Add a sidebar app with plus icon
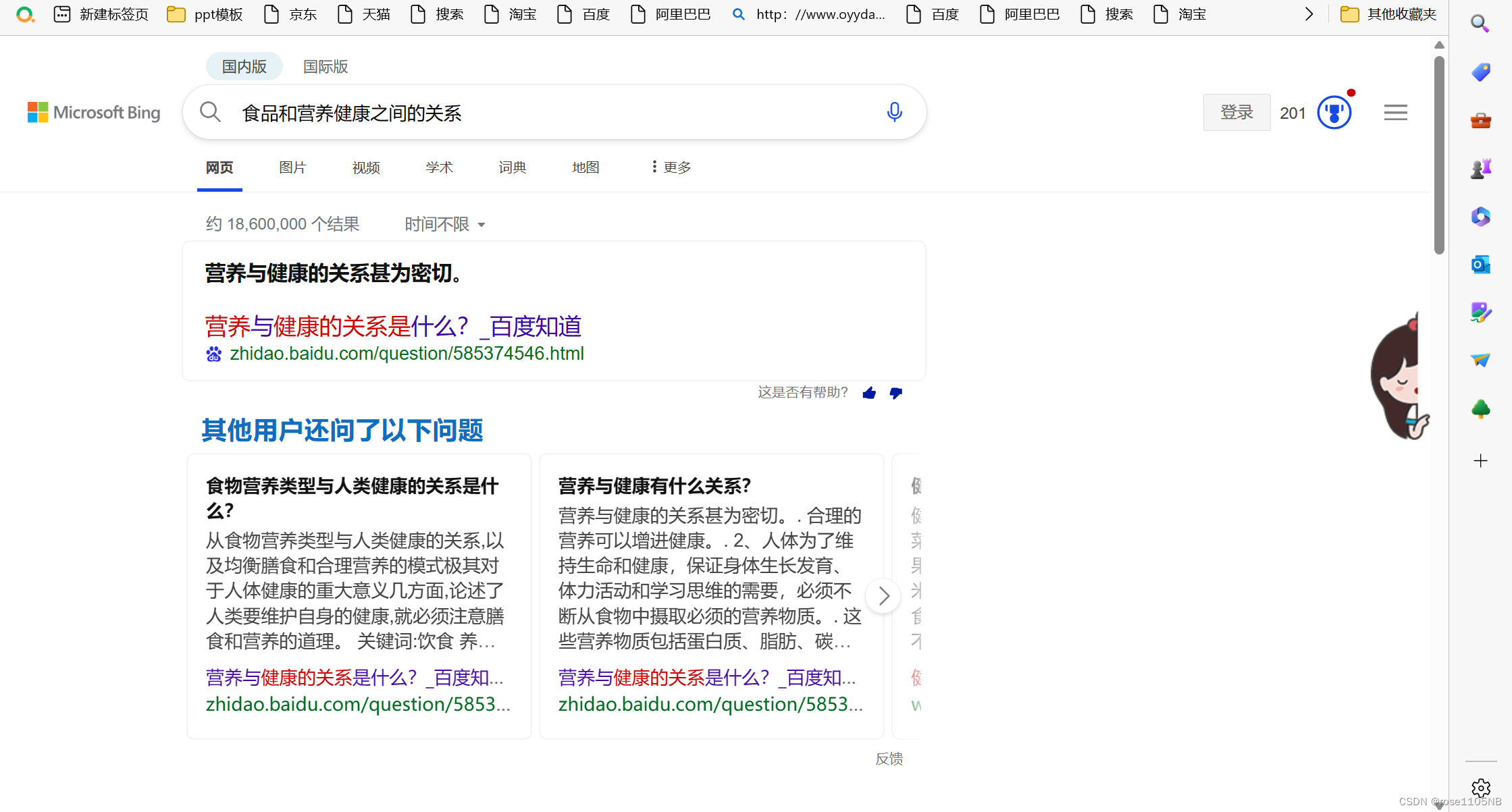 [1480, 461]
